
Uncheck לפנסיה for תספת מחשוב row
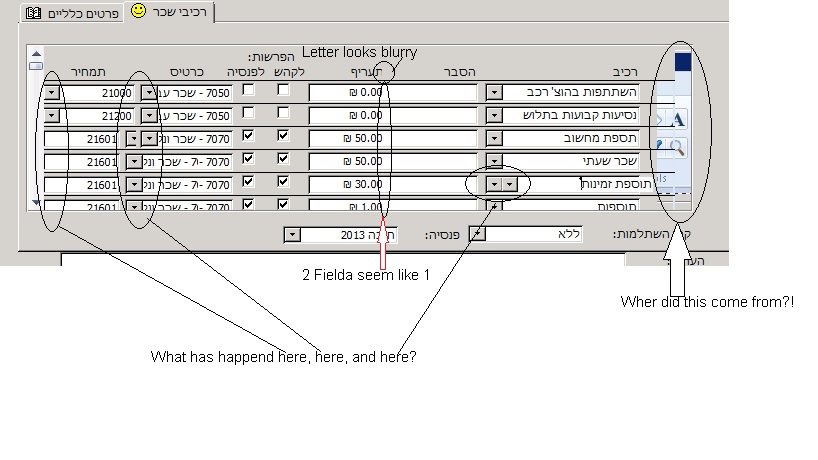coord(248,136)
